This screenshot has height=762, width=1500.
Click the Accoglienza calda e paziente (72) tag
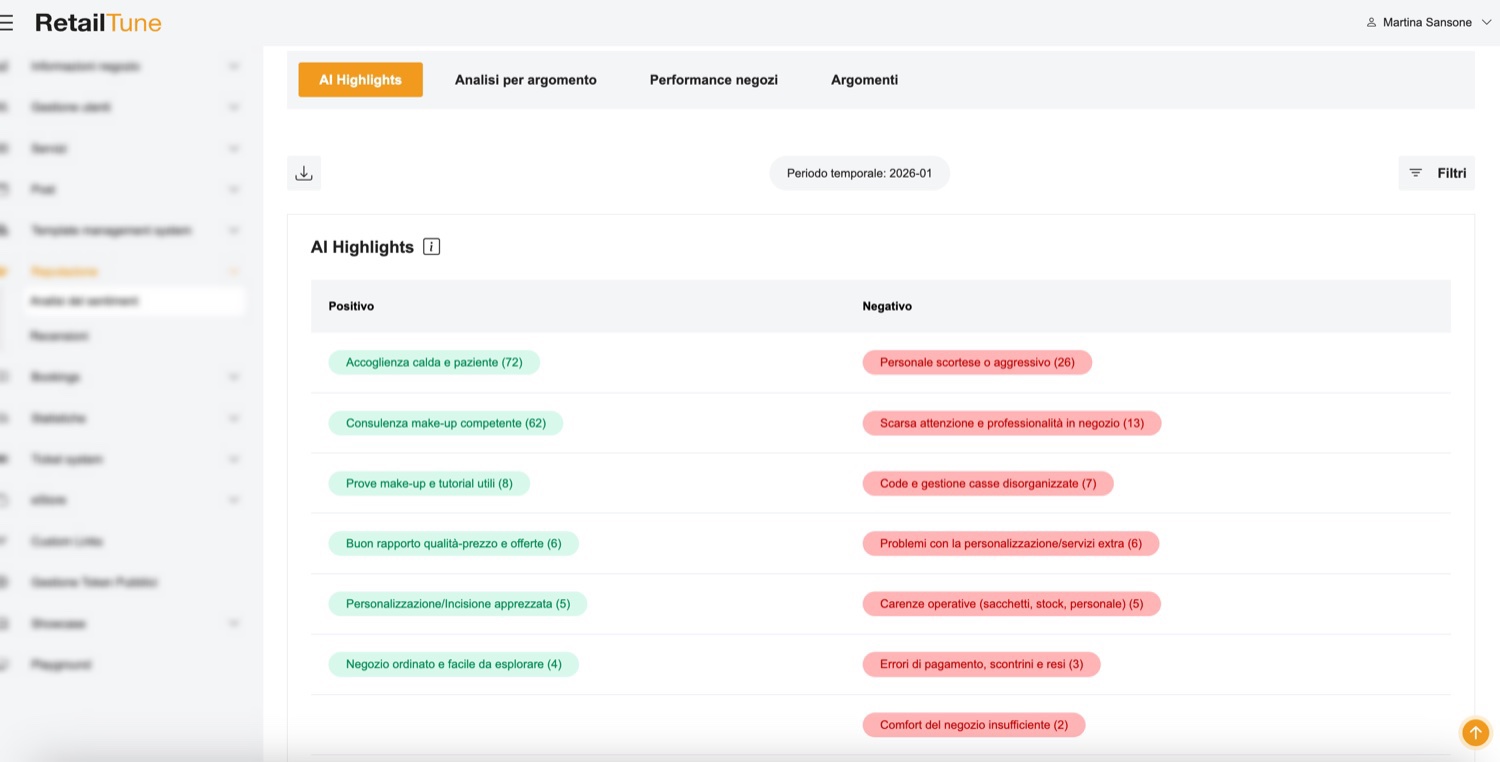[434, 362]
